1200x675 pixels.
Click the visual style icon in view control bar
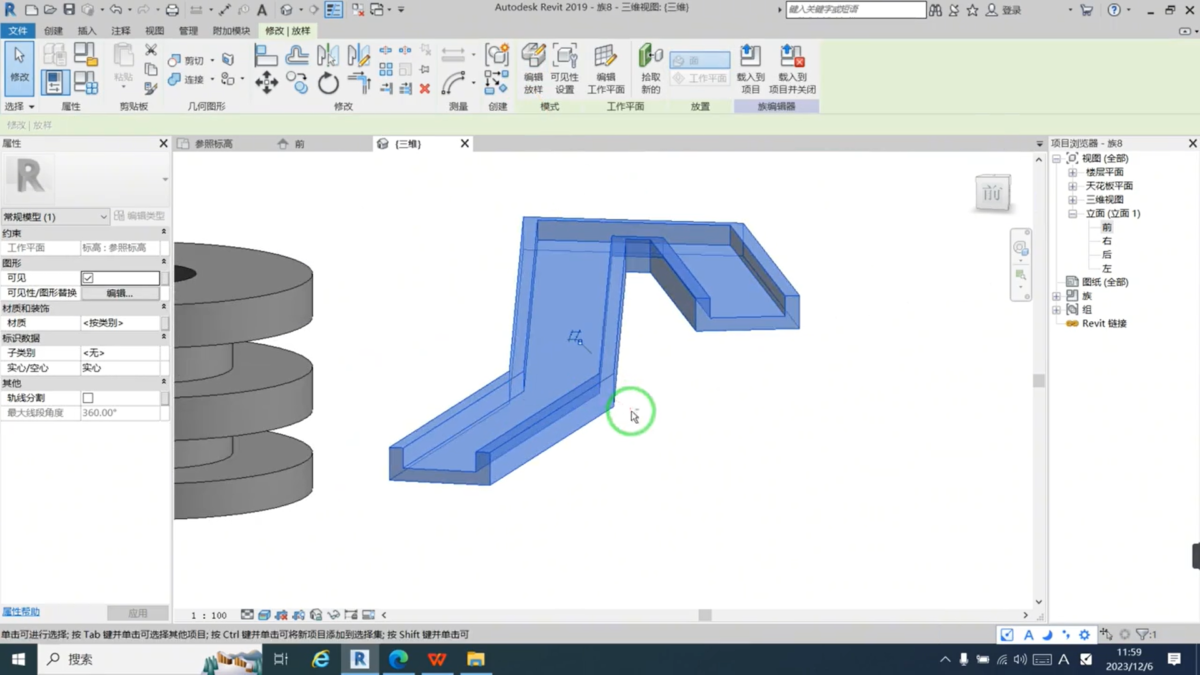[x=264, y=615]
